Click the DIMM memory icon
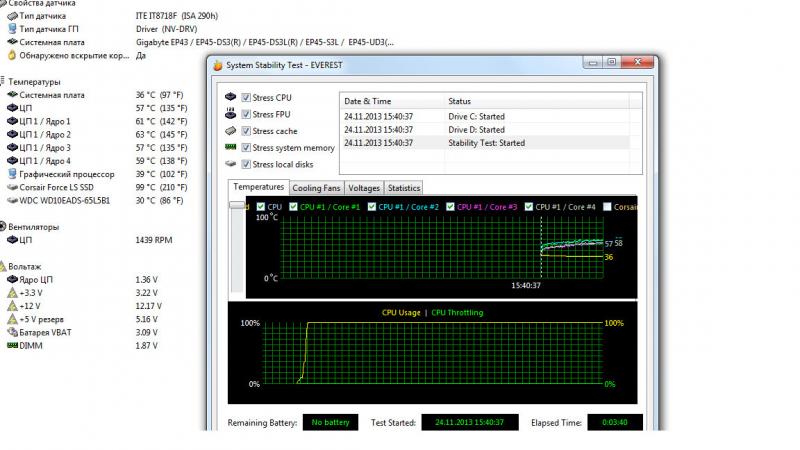The width and height of the screenshot is (800, 450). coord(12,345)
